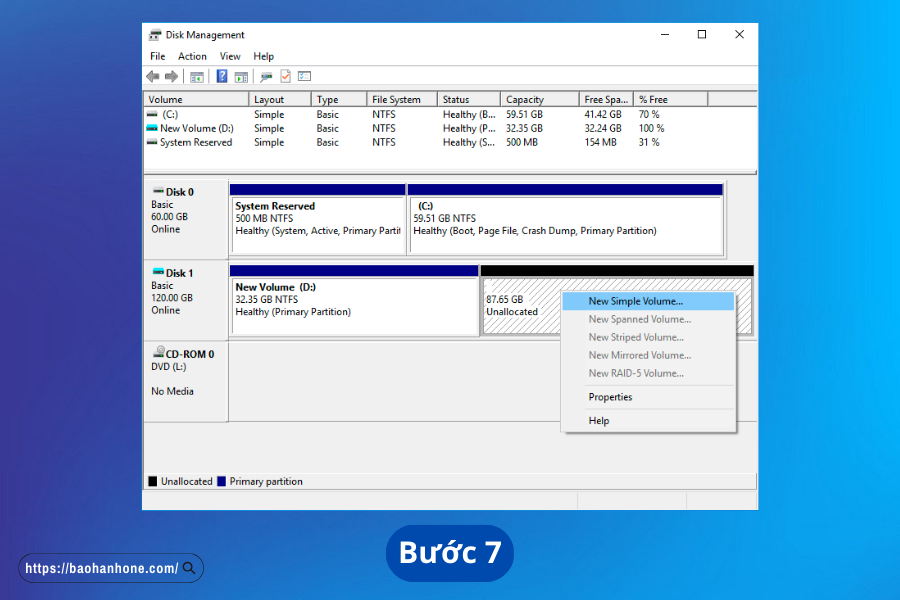Open the File menu
The image size is (900, 600).
158,56
